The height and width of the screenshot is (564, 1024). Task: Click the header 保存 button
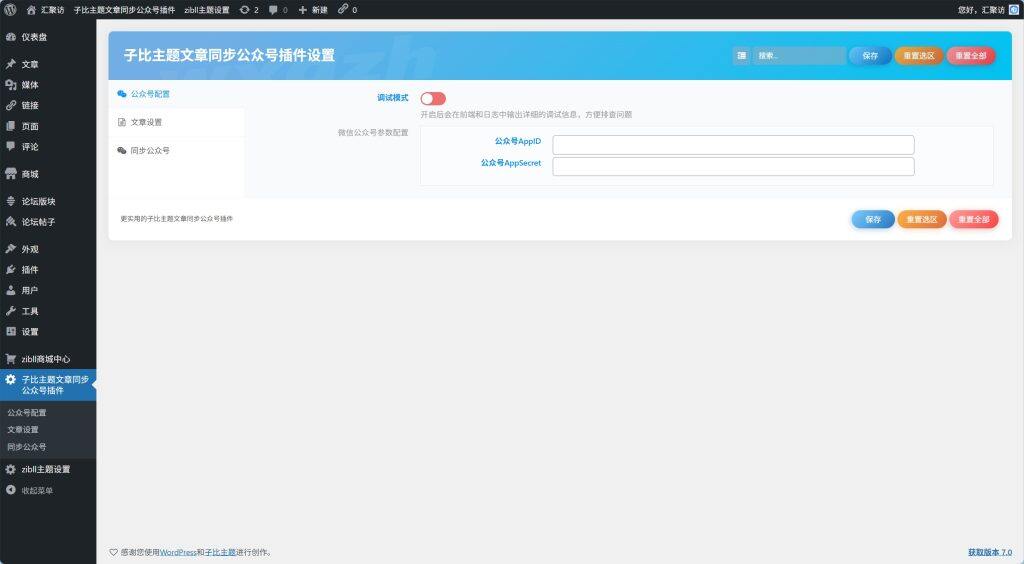(870, 55)
